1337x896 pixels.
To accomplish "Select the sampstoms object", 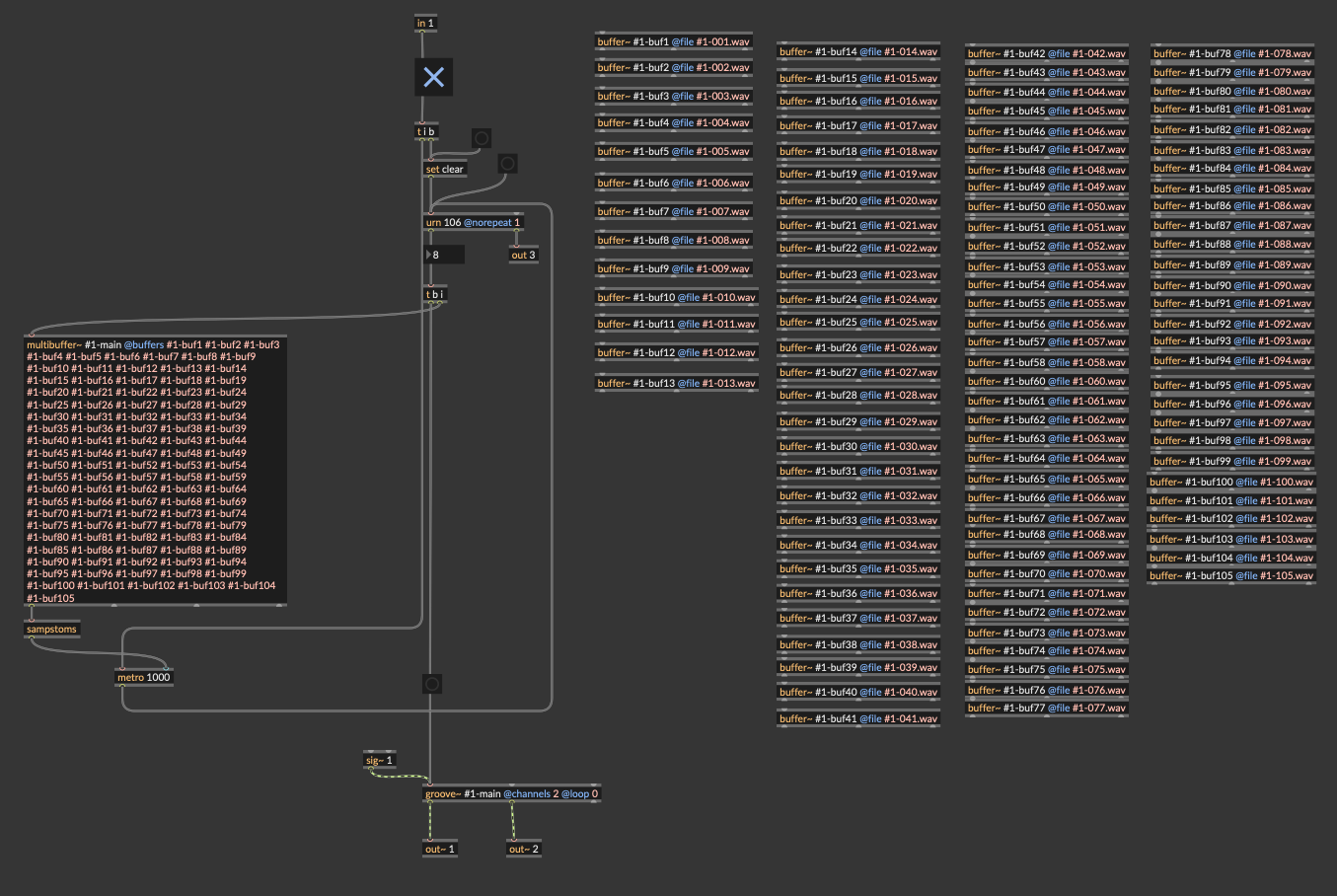I will 51,630.
